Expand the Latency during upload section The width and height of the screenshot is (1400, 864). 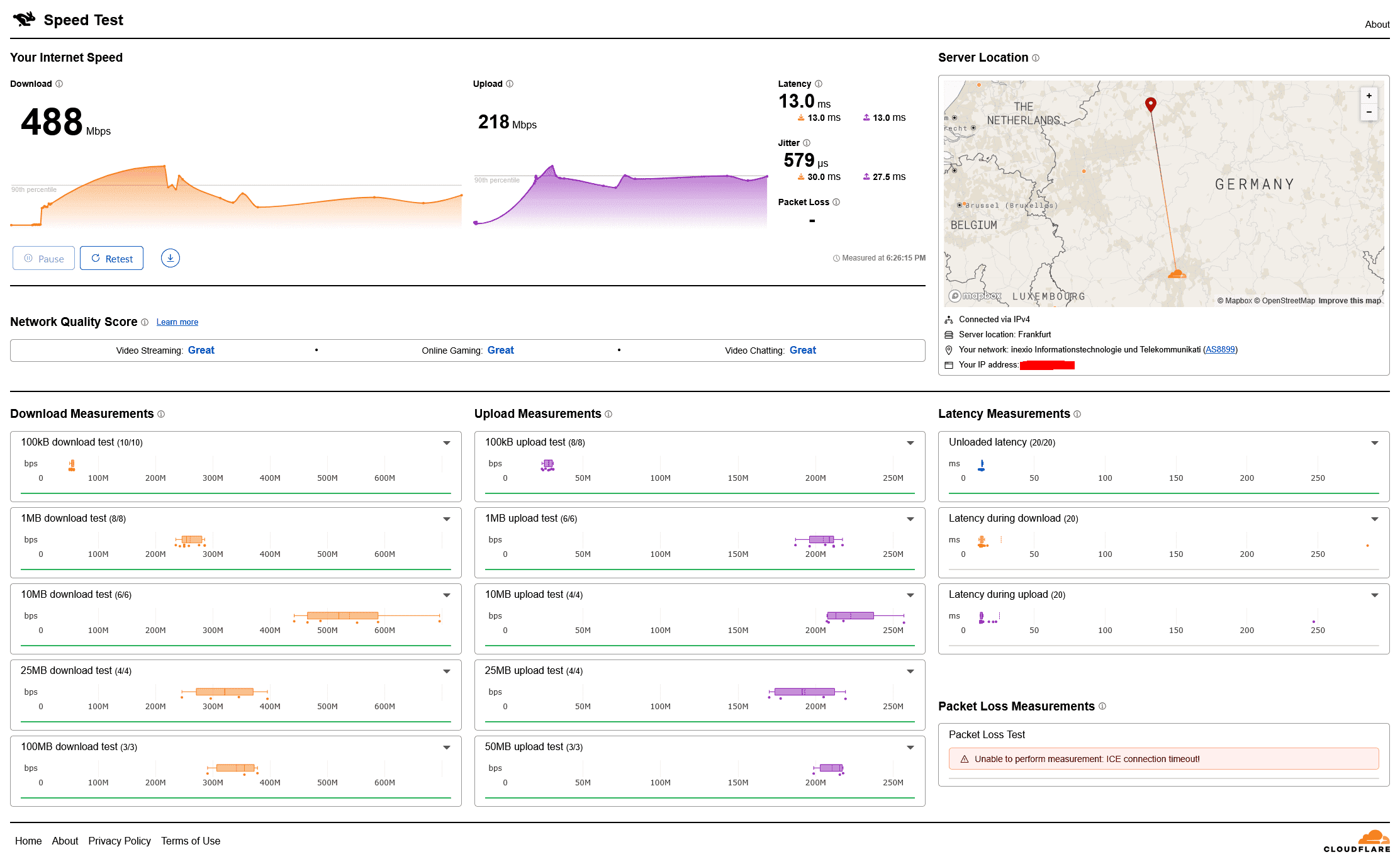coord(1374,595)
